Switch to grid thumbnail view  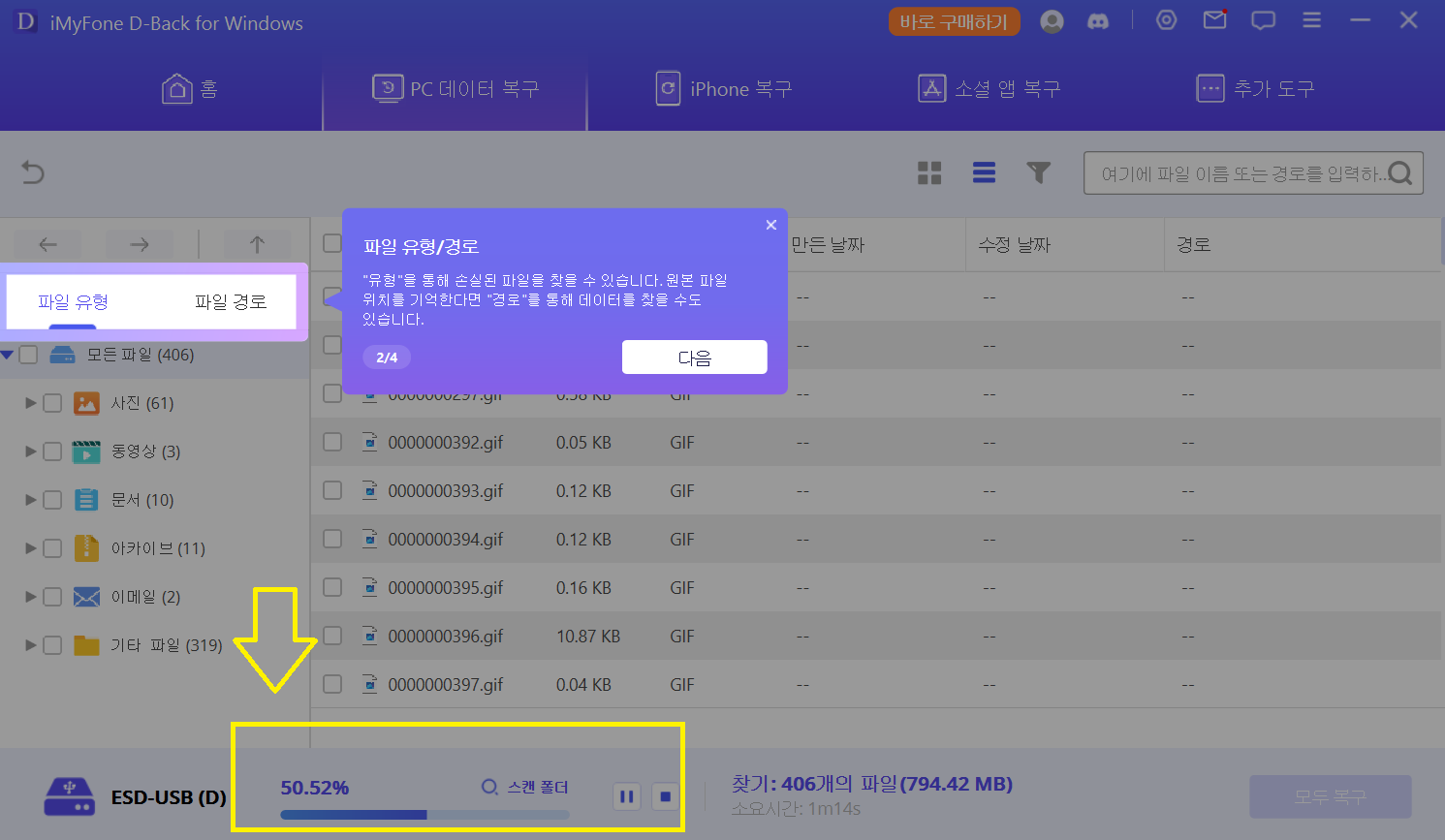tap(929, 173)
